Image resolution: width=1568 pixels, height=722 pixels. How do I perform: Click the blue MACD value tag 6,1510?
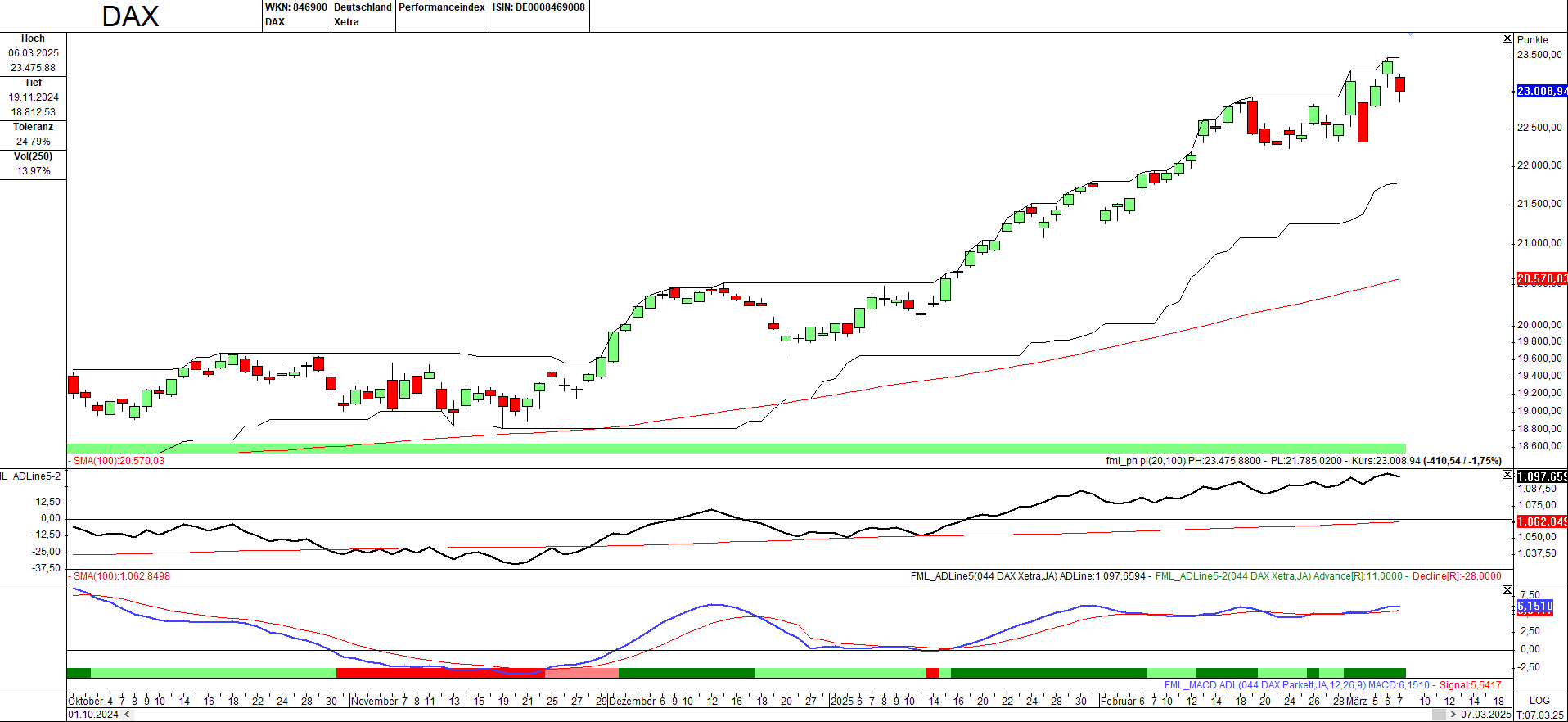tap(1534, 607)
